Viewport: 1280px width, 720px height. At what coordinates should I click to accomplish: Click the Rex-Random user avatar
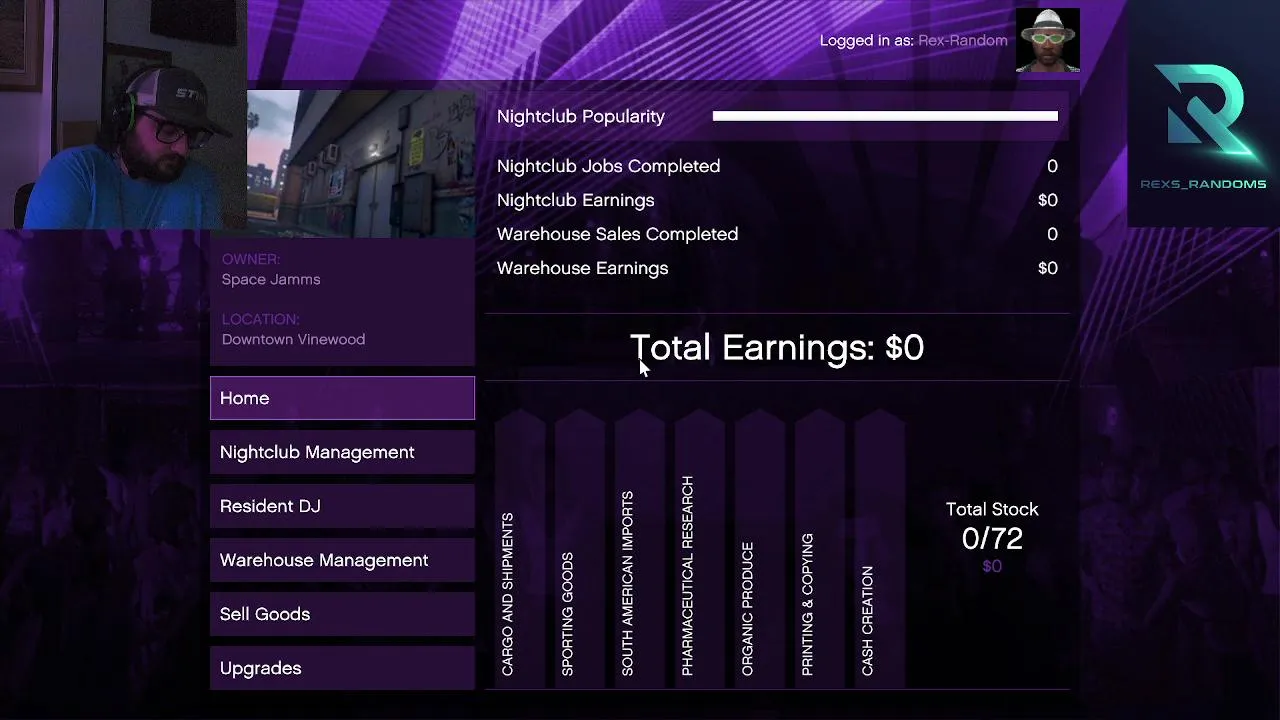(x=1047, y=40)
